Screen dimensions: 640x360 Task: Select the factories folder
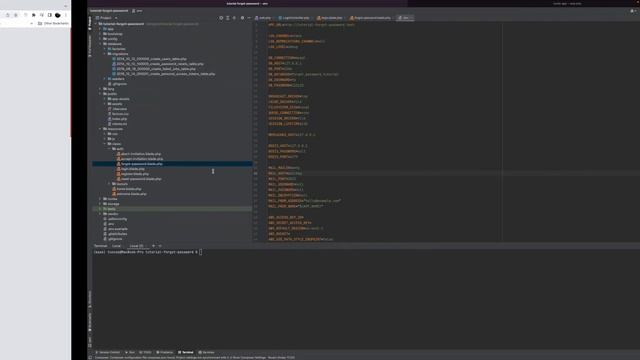point(116,49)
